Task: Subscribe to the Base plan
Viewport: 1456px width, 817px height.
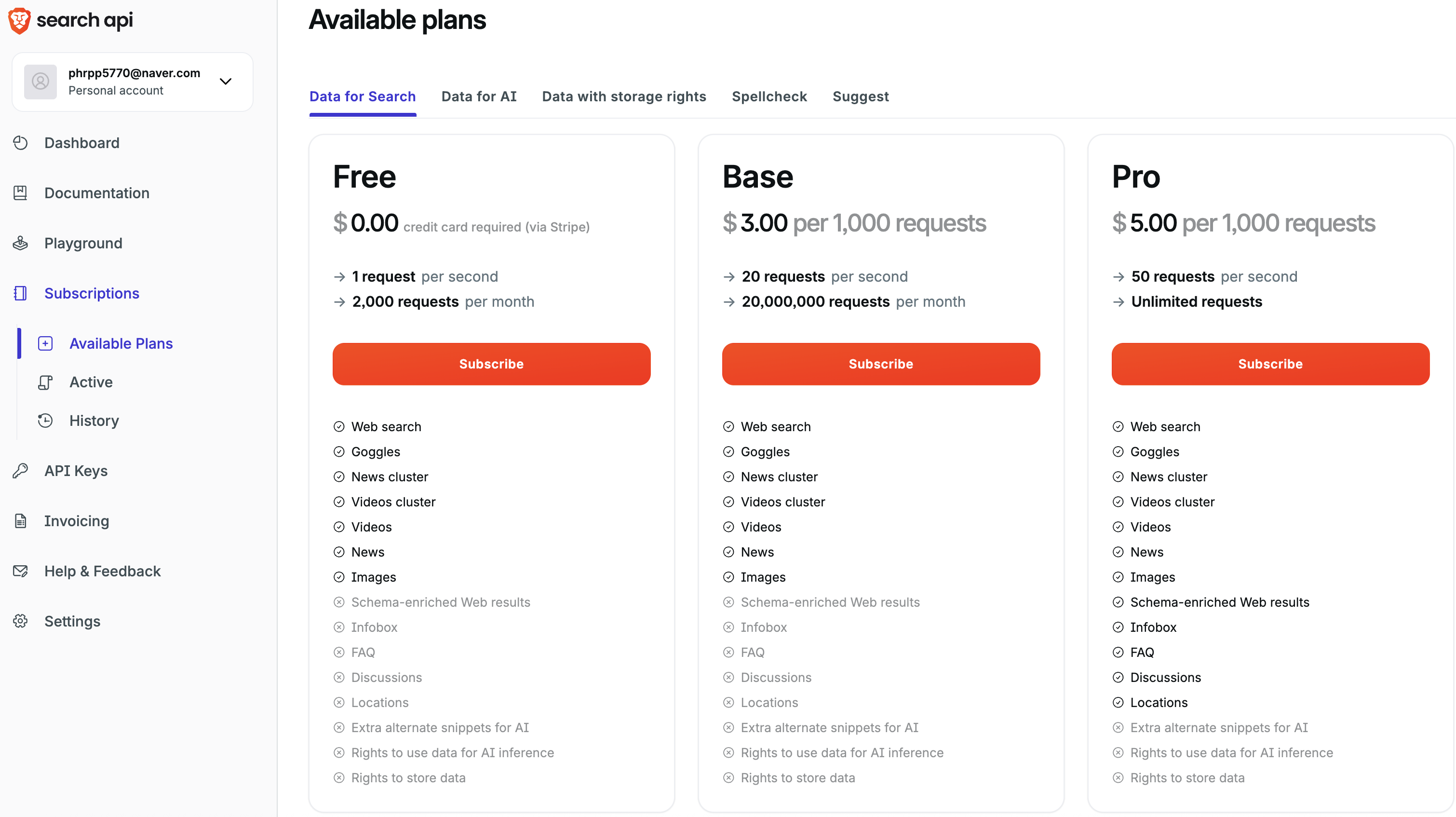Action: pos(881,364)
